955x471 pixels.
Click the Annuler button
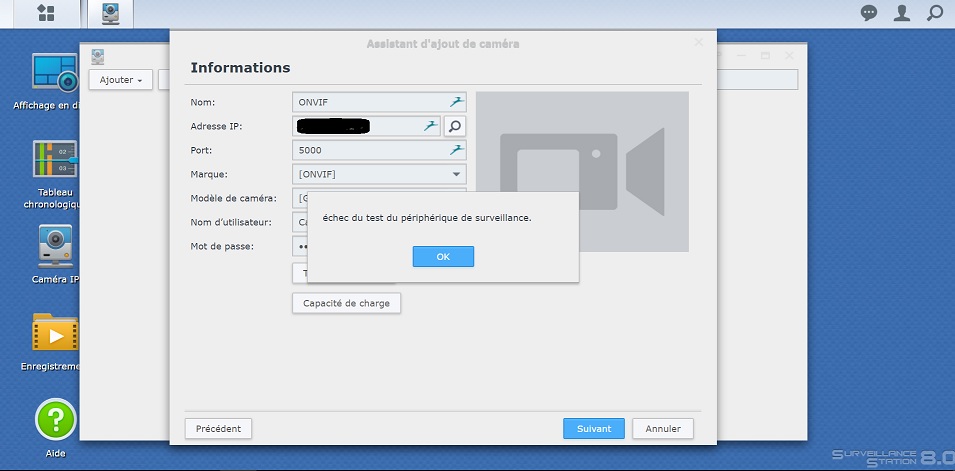tap(663, 428)
